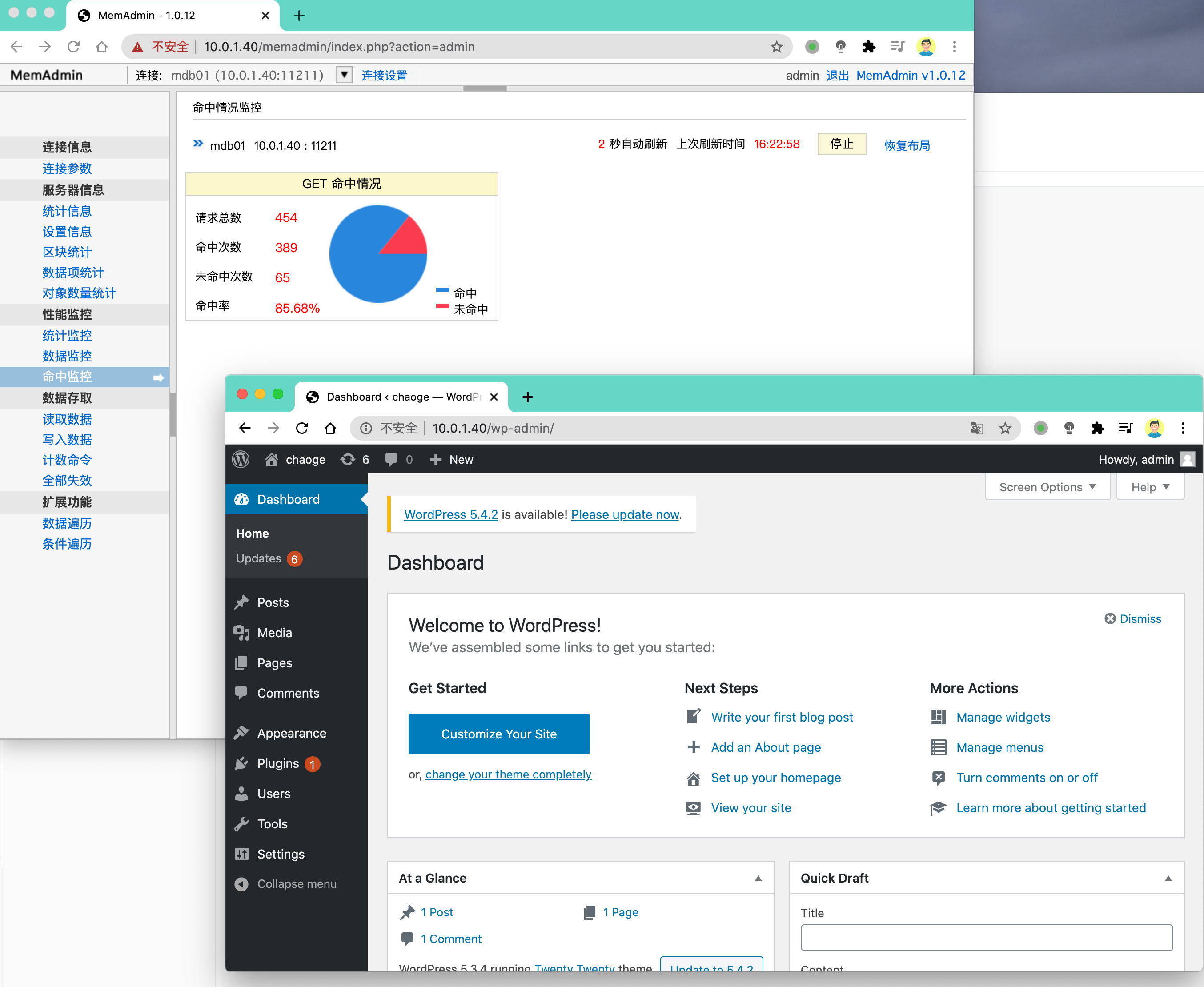The image size is (1204, 987).
Task: Click the home button in WordPress browser toolbar
Action: (x=330, y=428)
